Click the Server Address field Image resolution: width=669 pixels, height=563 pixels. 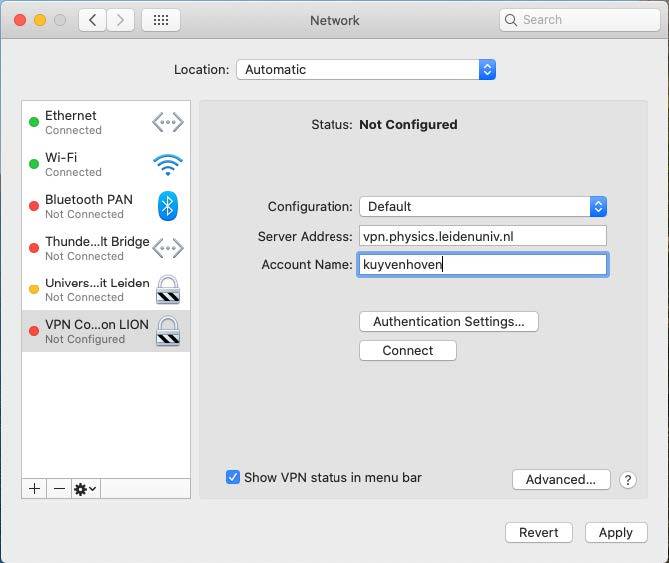[483, 236]
